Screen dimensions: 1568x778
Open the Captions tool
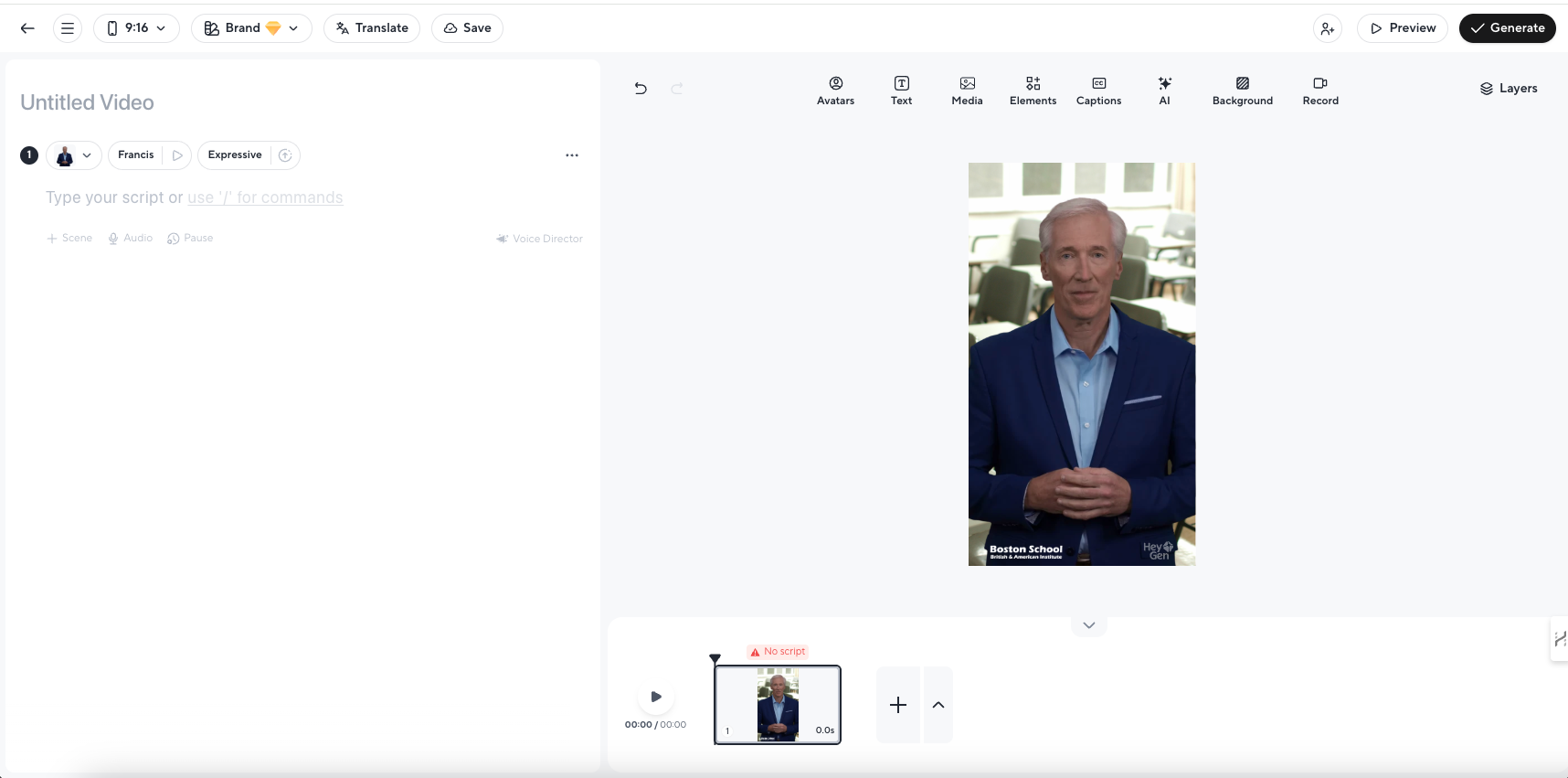(1098, 91)
